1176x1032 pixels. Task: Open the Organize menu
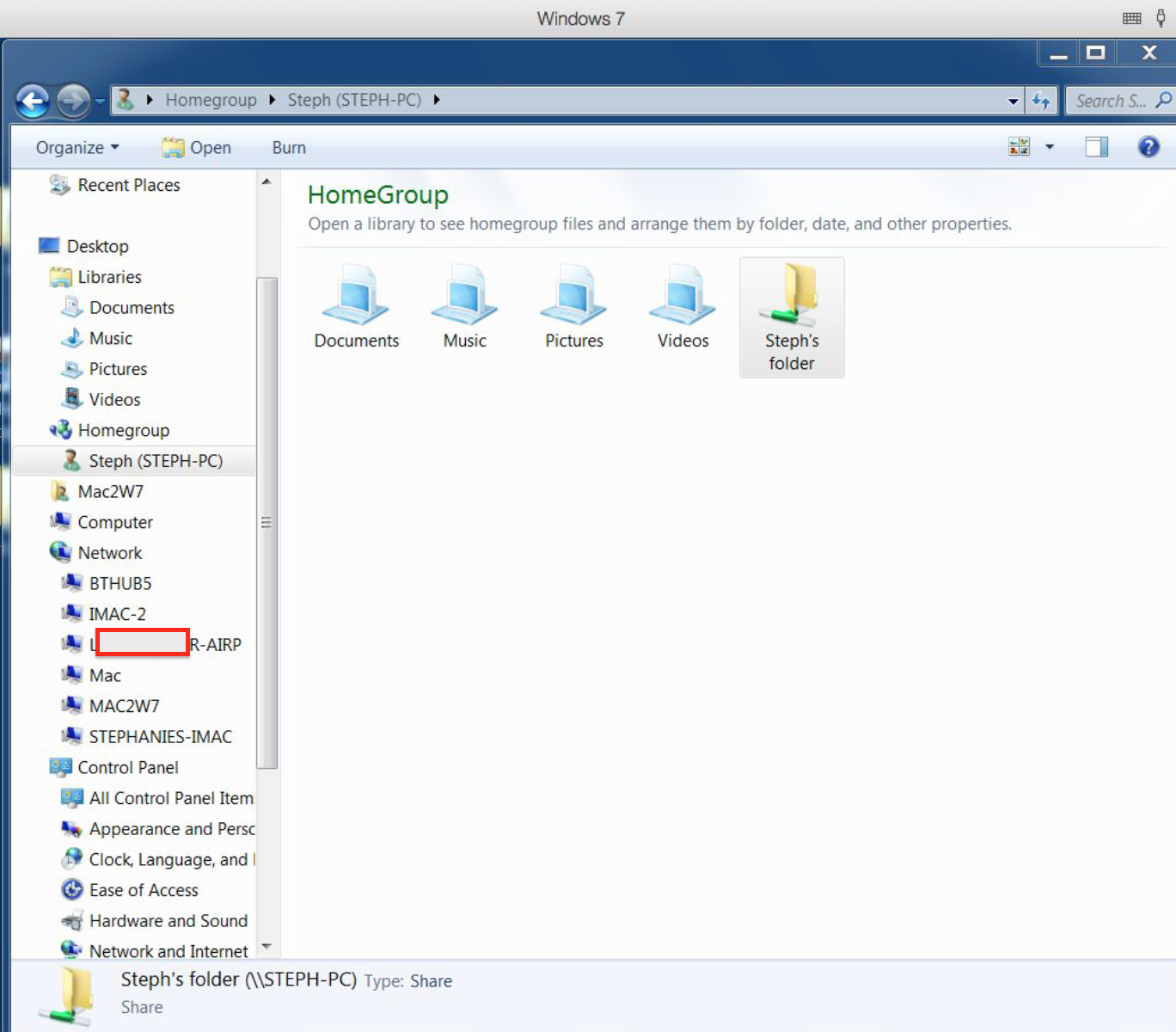pyautogui.click(x=77, y=148)
